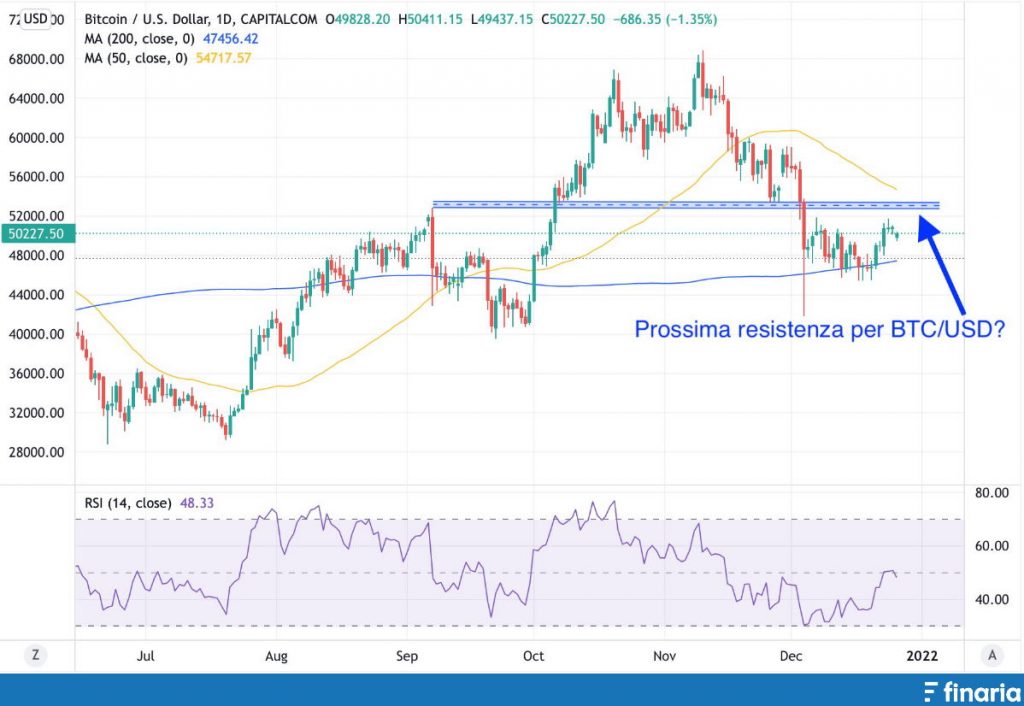Click the Nov date label
The image size is (1024, 706).
(x=664, y=656)
